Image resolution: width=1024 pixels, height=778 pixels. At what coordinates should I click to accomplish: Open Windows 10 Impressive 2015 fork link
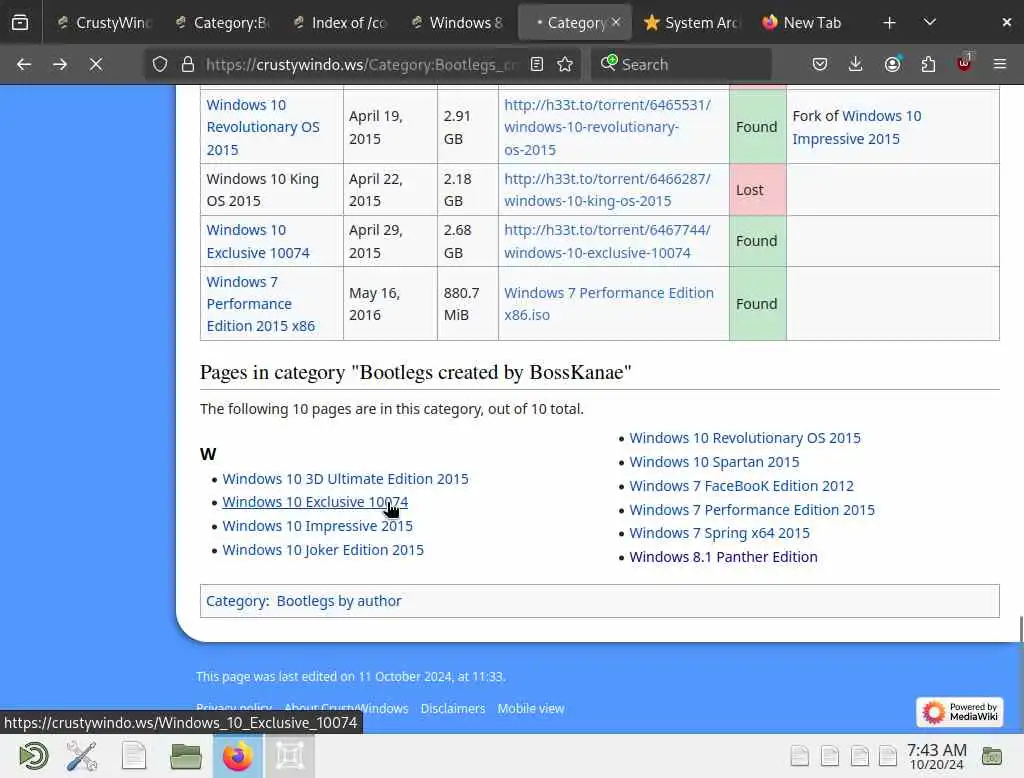tap(857, 127)
